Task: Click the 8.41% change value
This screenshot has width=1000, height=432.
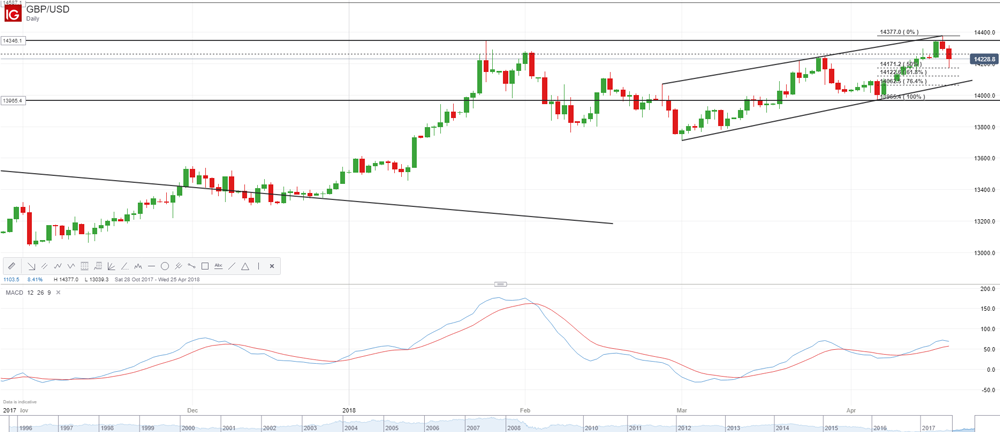Action: click(x=35, y=279)
